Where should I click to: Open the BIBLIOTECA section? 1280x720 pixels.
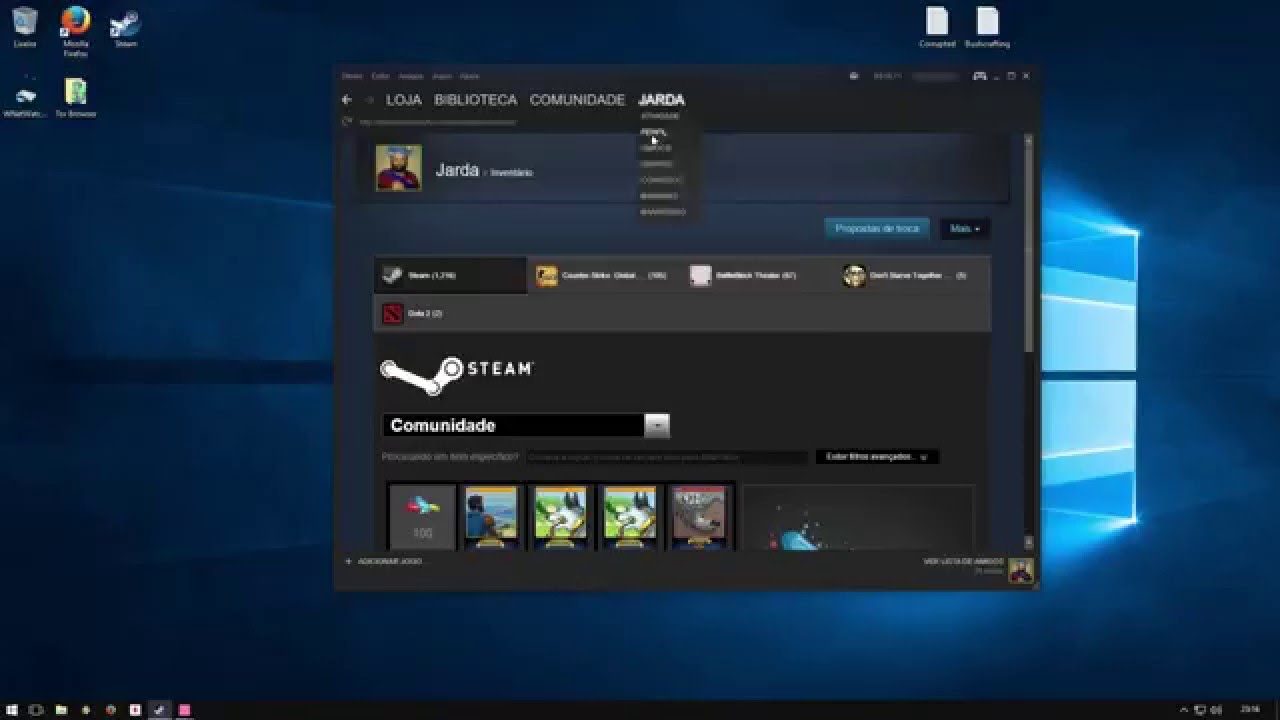475,100
